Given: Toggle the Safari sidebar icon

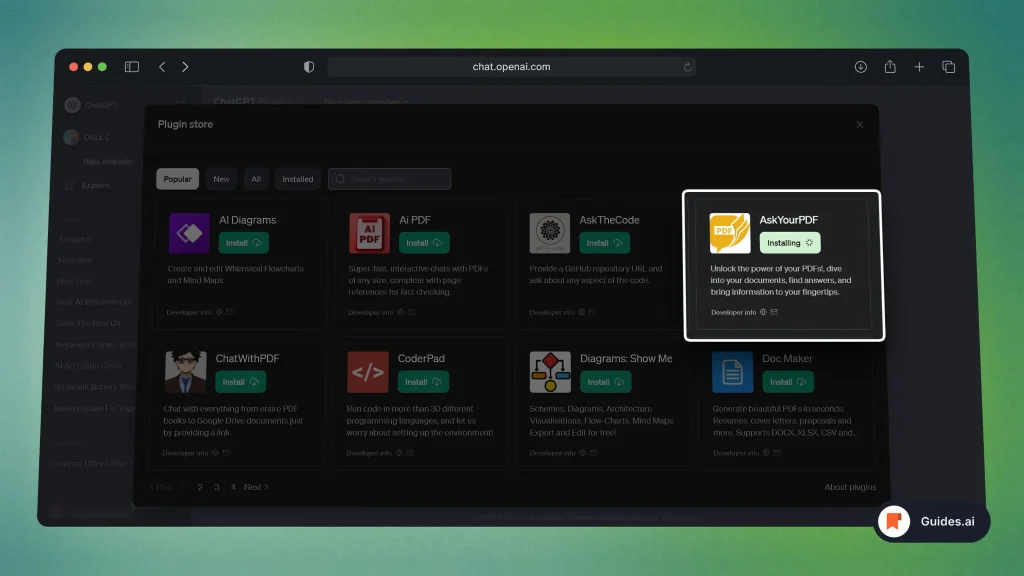Looking at the screenshot, I should (132, 67).
